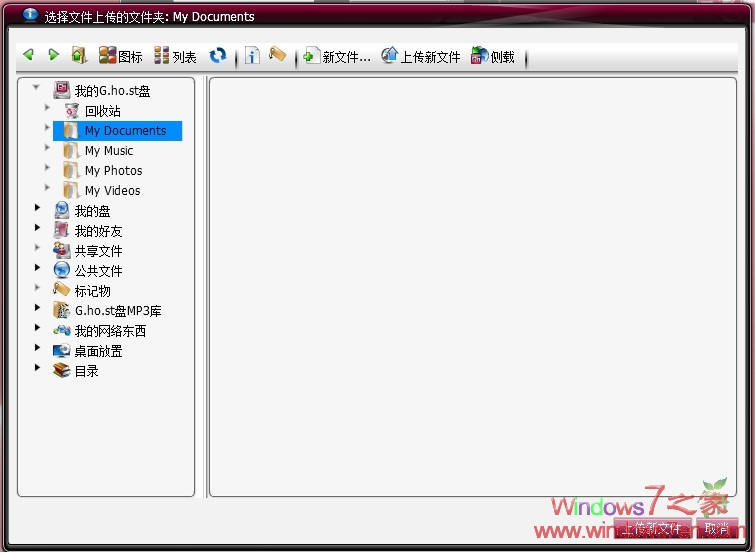Viewport: 755px width, 552px height.
Task: Expand the My Music folder node
Action: pyautogui.click(x=47, y=149)
